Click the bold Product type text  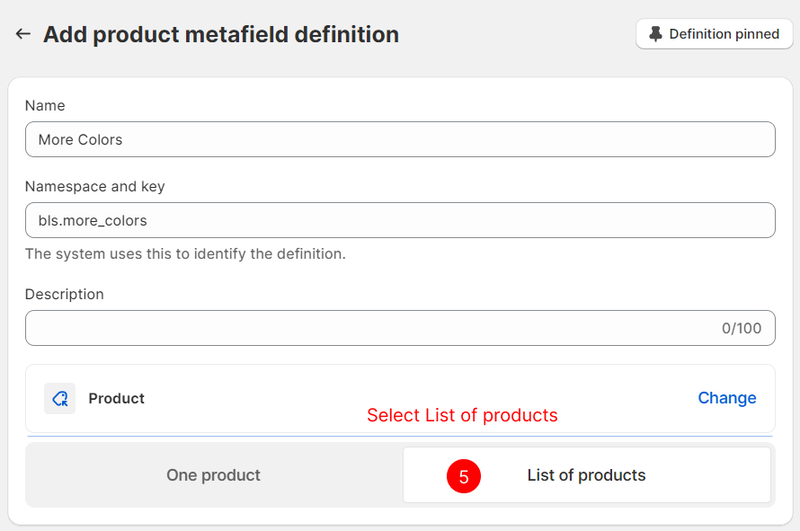point(116,398)
